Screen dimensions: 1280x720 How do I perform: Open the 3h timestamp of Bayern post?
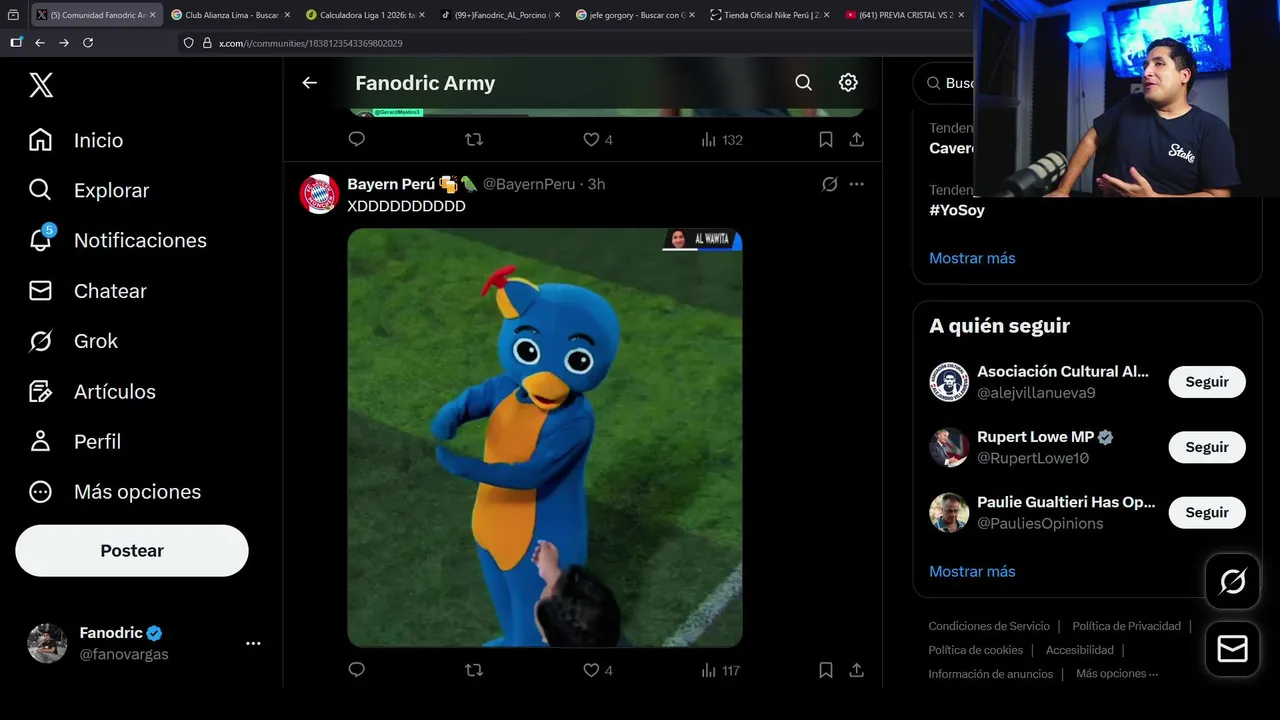coord(596,184)
